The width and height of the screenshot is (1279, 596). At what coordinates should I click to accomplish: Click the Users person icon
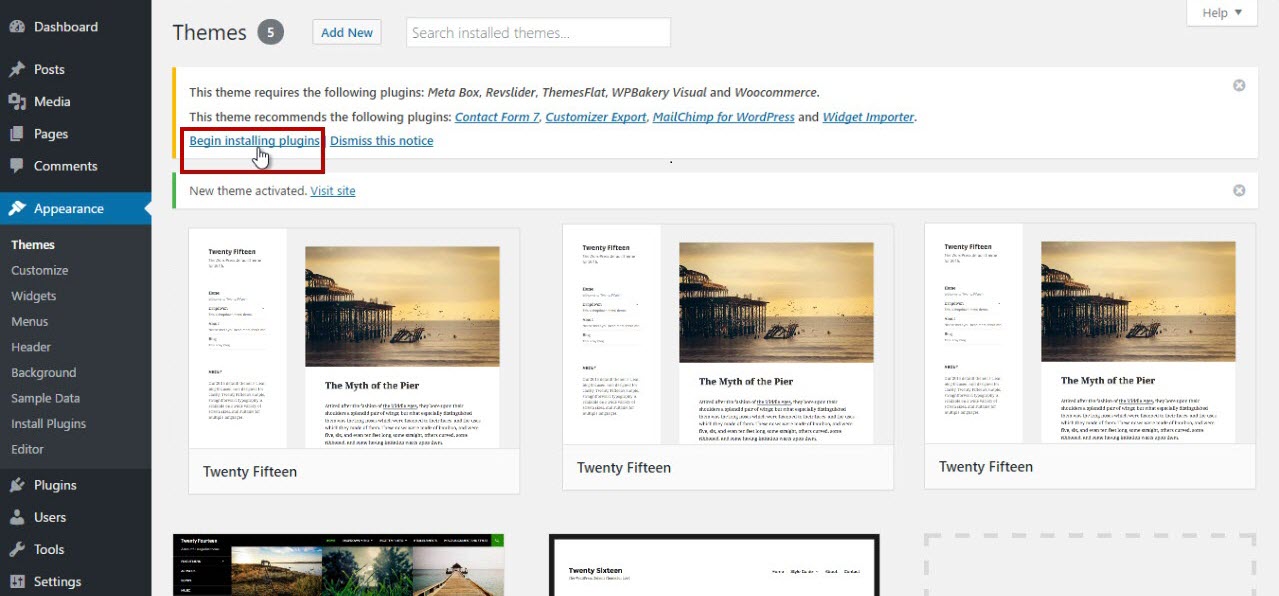tap(17, 517)
